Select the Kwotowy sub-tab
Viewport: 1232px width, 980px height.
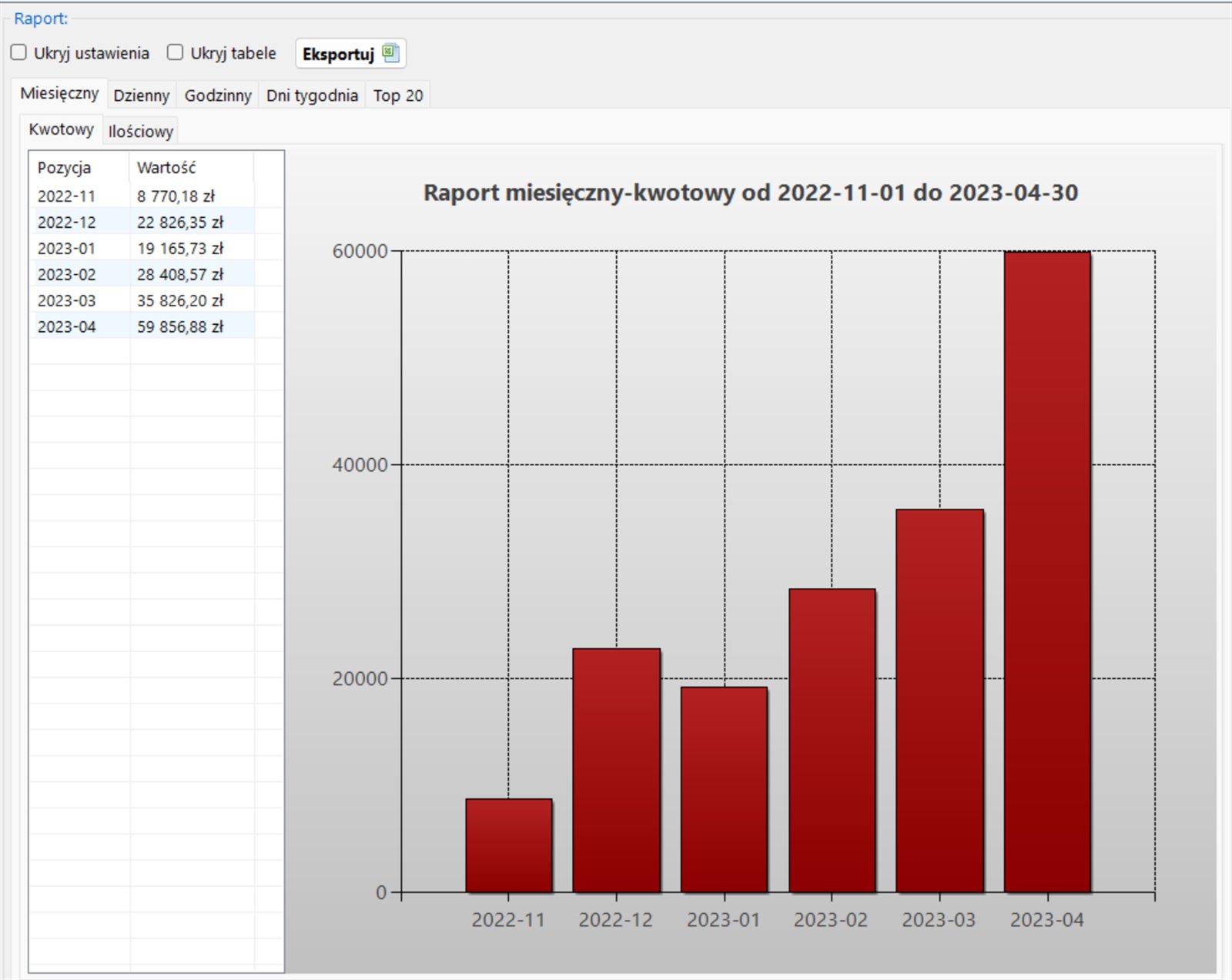[x=61, y=129]
